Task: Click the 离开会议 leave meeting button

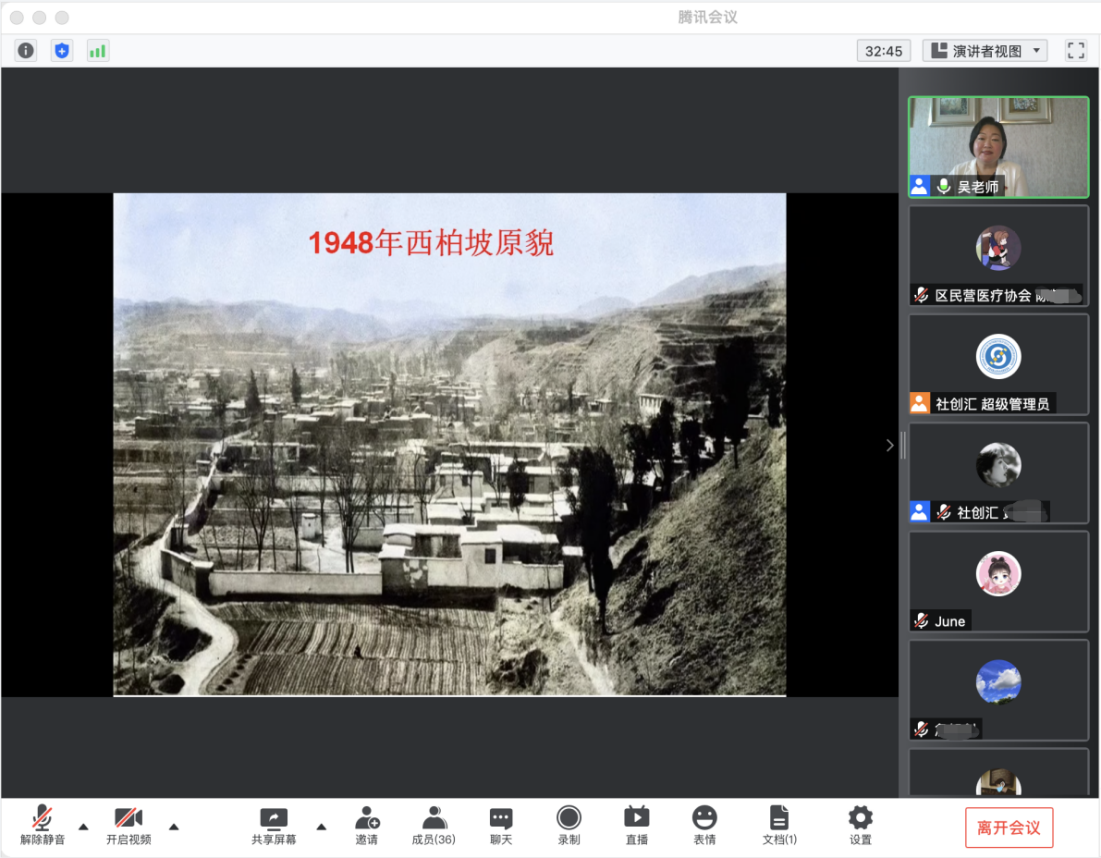Action: coord(1009,828)
